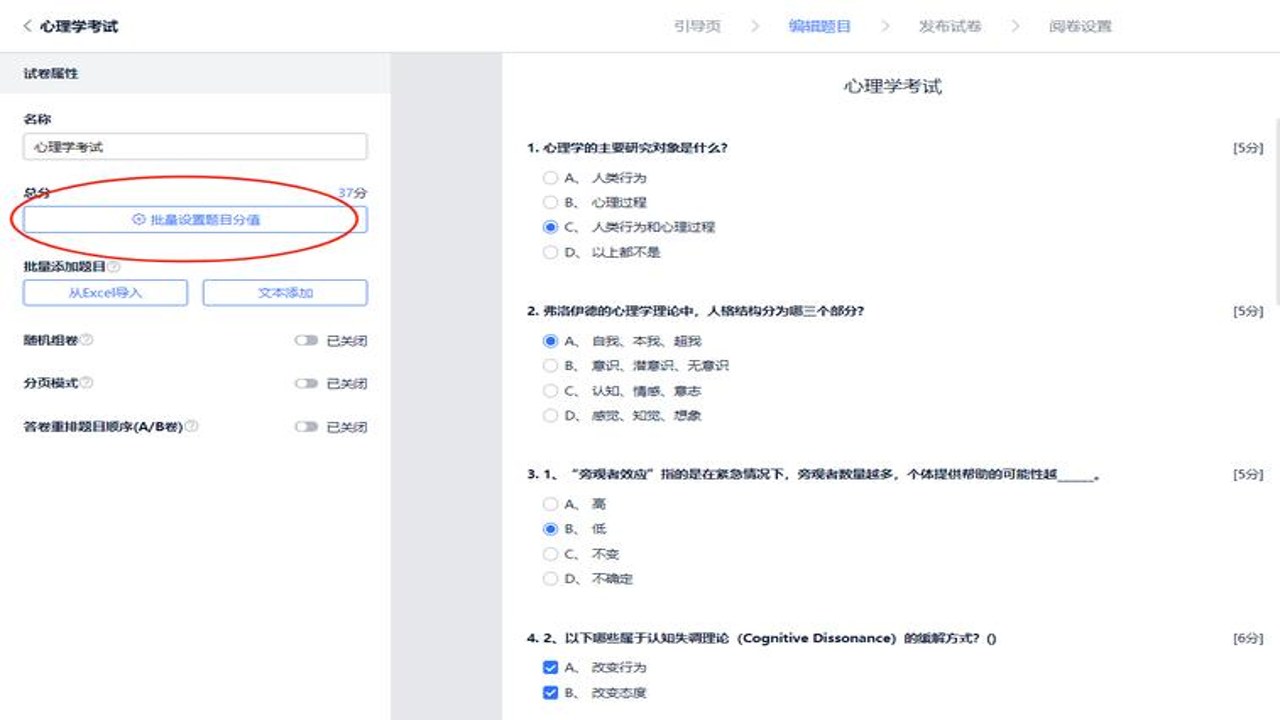
Task: Click the help icon next to 答卷重排题目顺序(A/B卷)
Action: (x=191, y=426)
